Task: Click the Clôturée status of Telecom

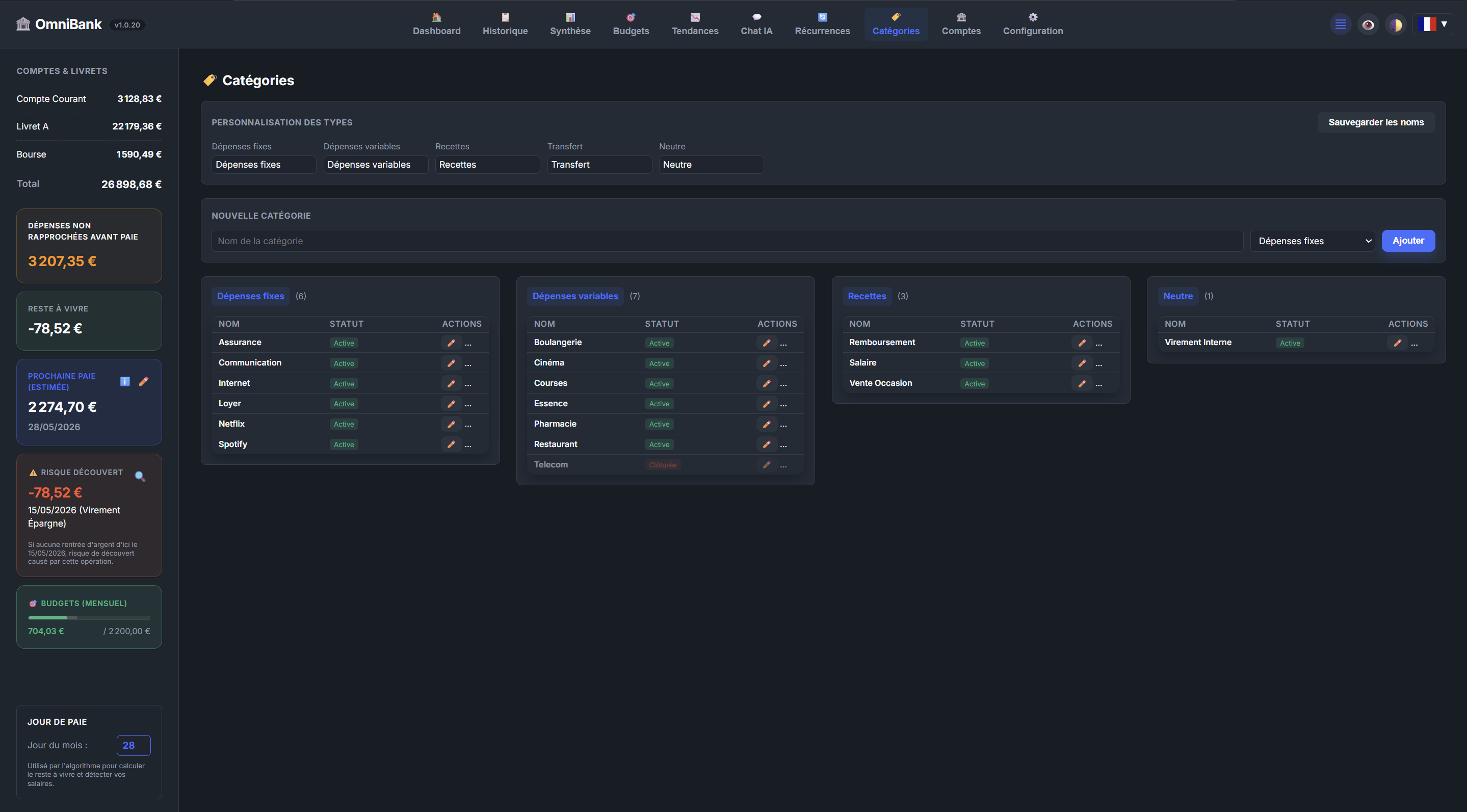Action: 662,465
